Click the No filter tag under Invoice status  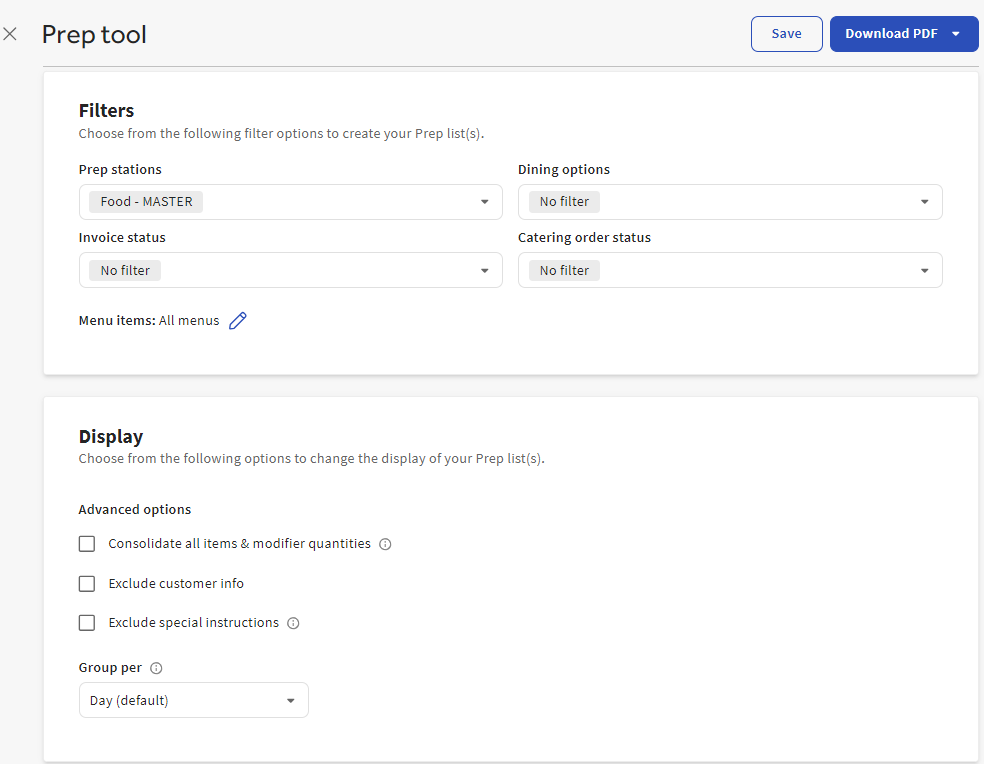pyautogui.click(x=125, y=271)
